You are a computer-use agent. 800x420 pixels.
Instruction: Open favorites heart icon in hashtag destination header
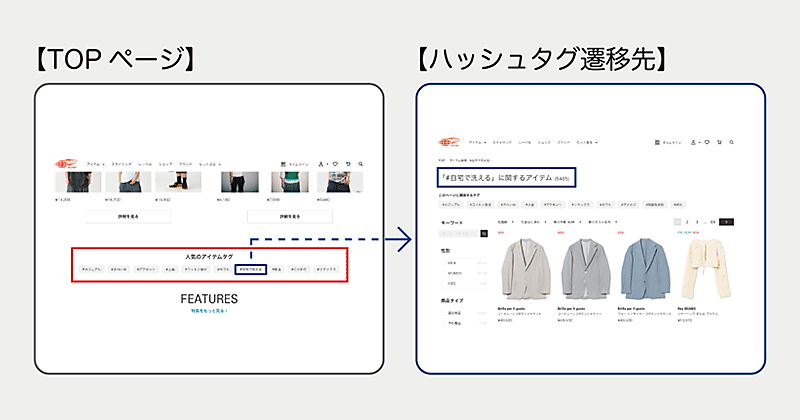click(x=707, y=142)
